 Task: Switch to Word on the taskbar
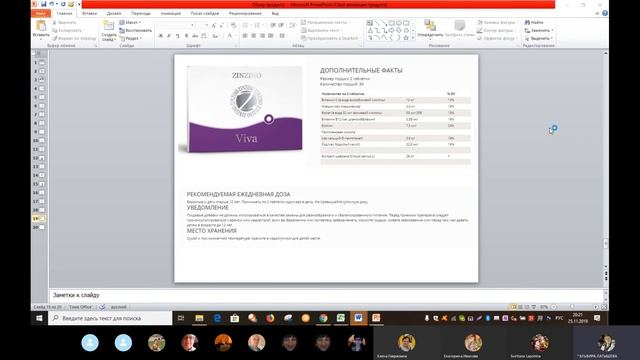point(358,318)
